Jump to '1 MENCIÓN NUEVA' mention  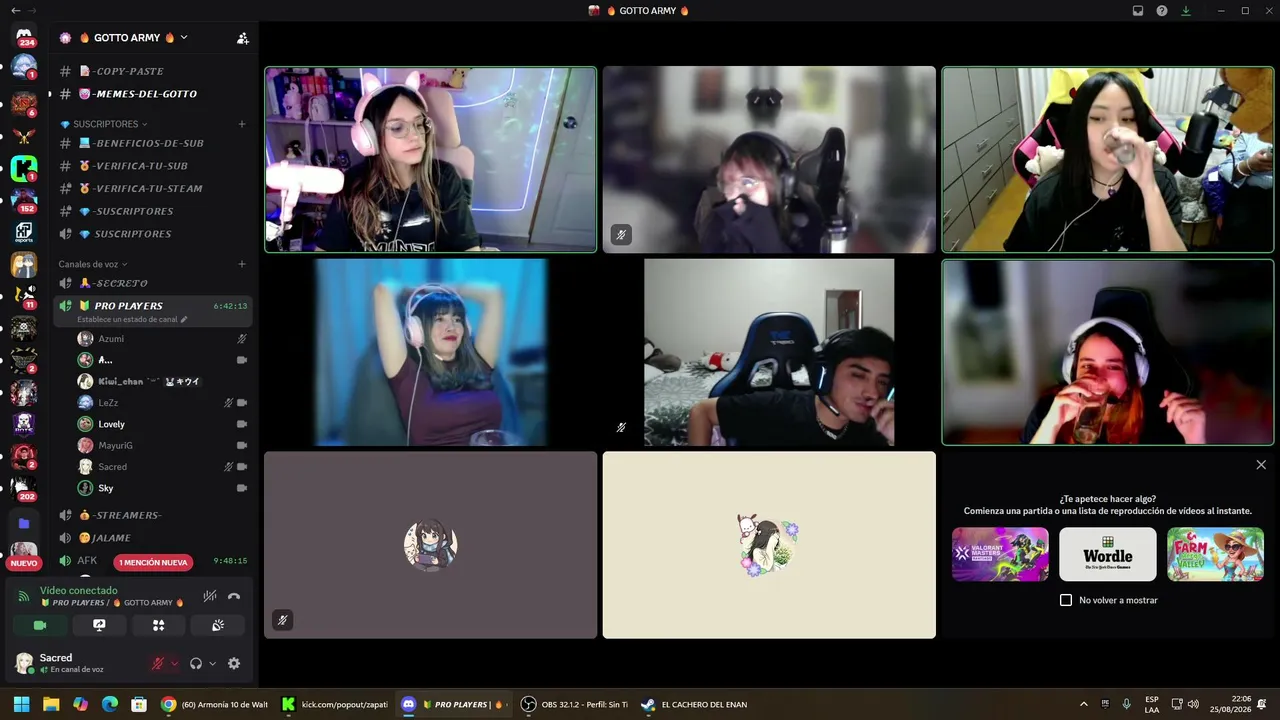(x=153, y=562)
